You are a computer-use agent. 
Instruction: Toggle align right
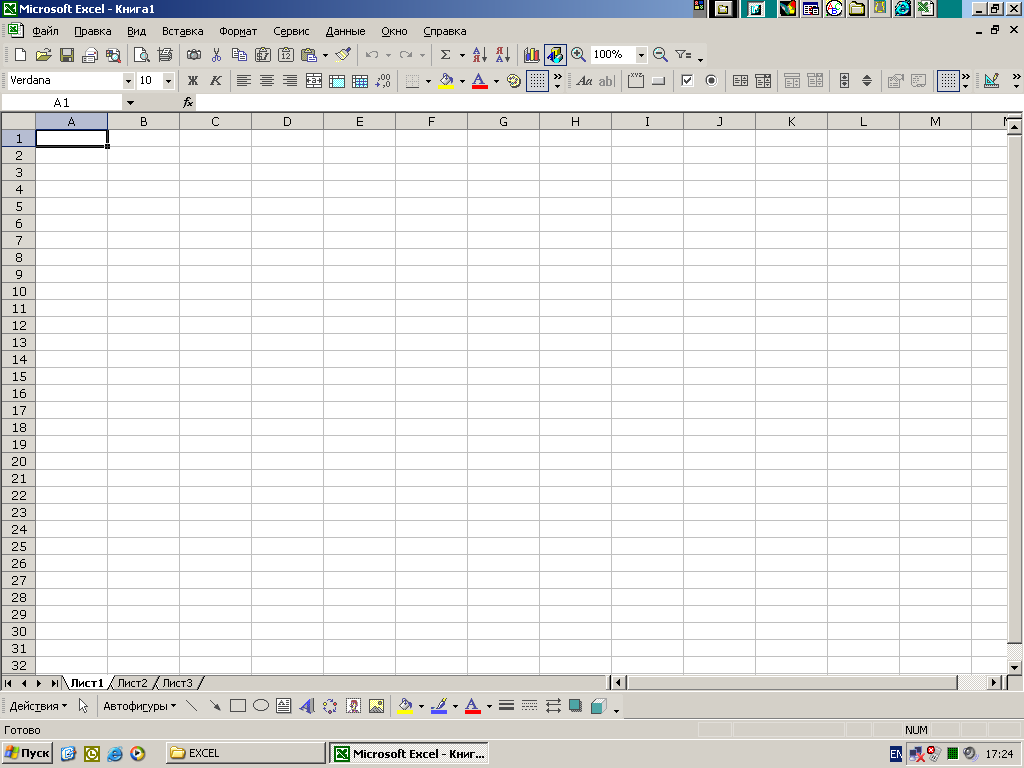pos(290,80)
